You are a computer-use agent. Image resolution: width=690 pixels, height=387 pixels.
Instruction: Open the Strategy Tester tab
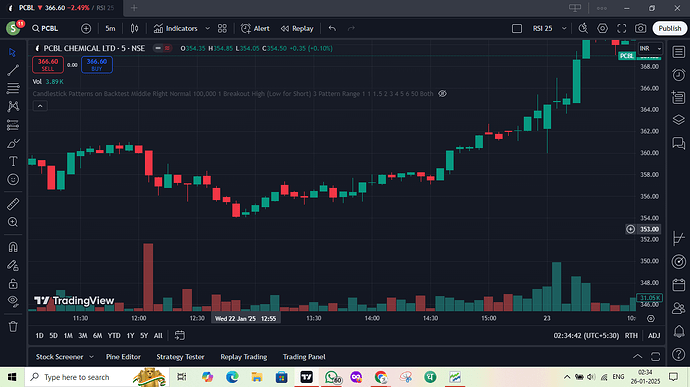[180, 357]
